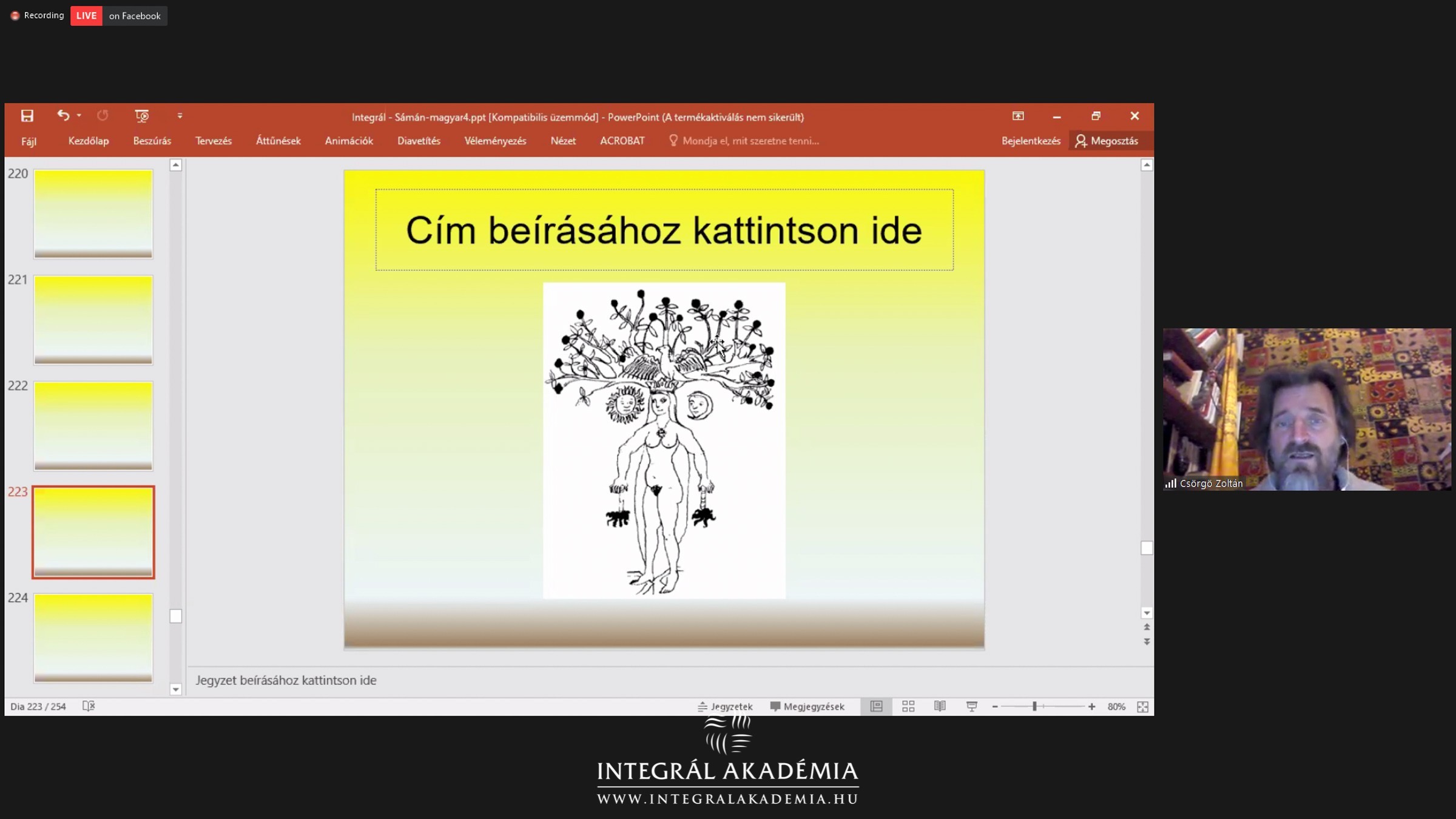This screenshot has width=1456, height=819.
Task: Select slide 221 thumbnail
Action: point(93,320)
